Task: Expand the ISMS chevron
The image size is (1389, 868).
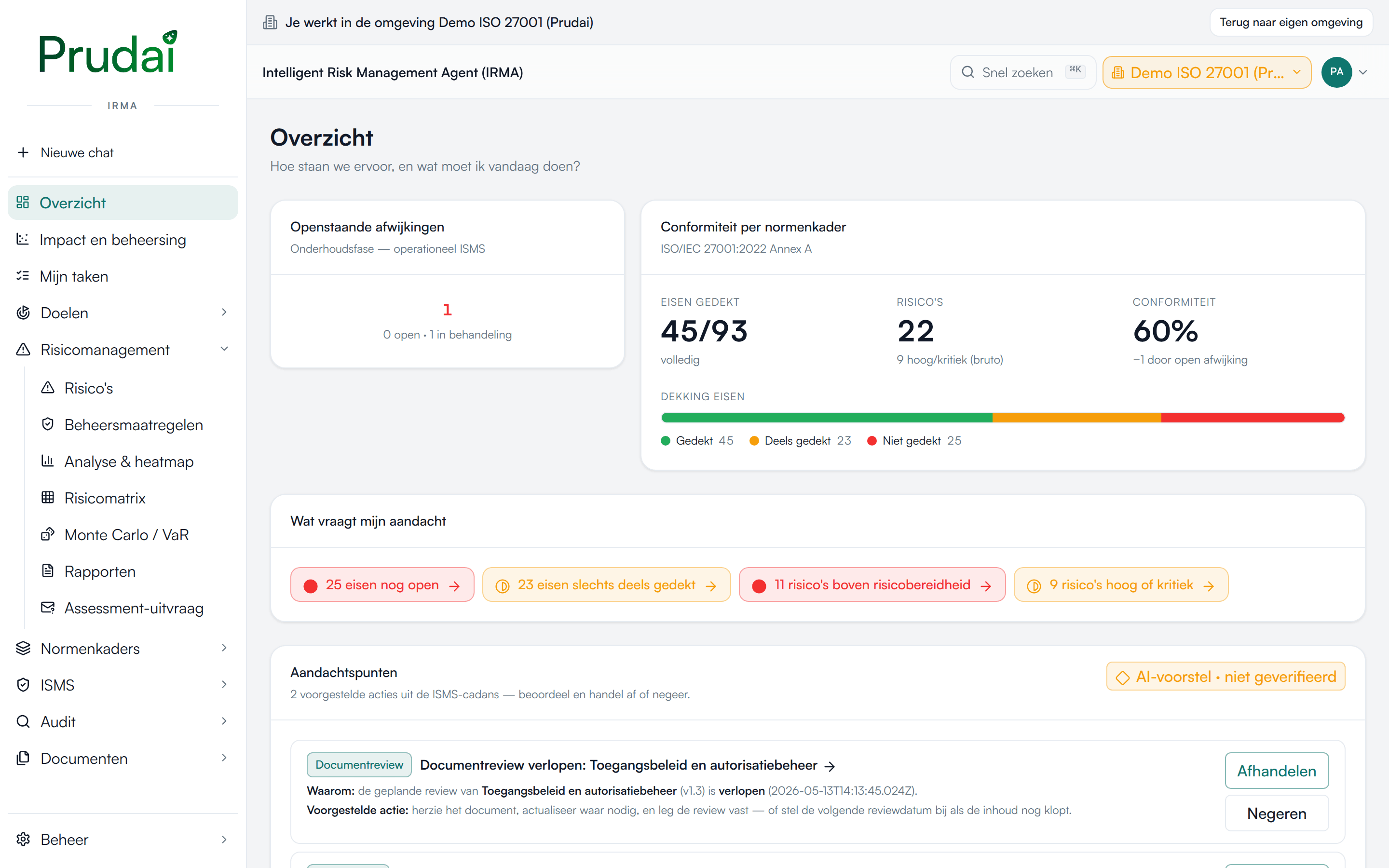Action: [224, 684]
